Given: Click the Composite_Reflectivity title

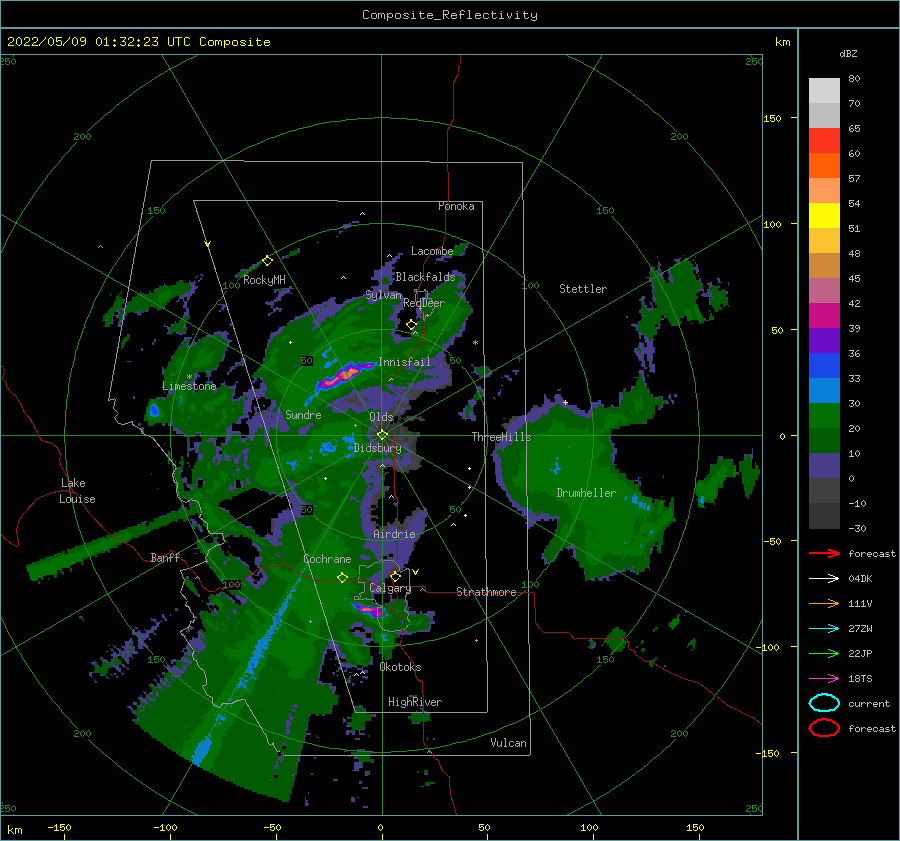Looking at the screenshot, I should [450, 15].
